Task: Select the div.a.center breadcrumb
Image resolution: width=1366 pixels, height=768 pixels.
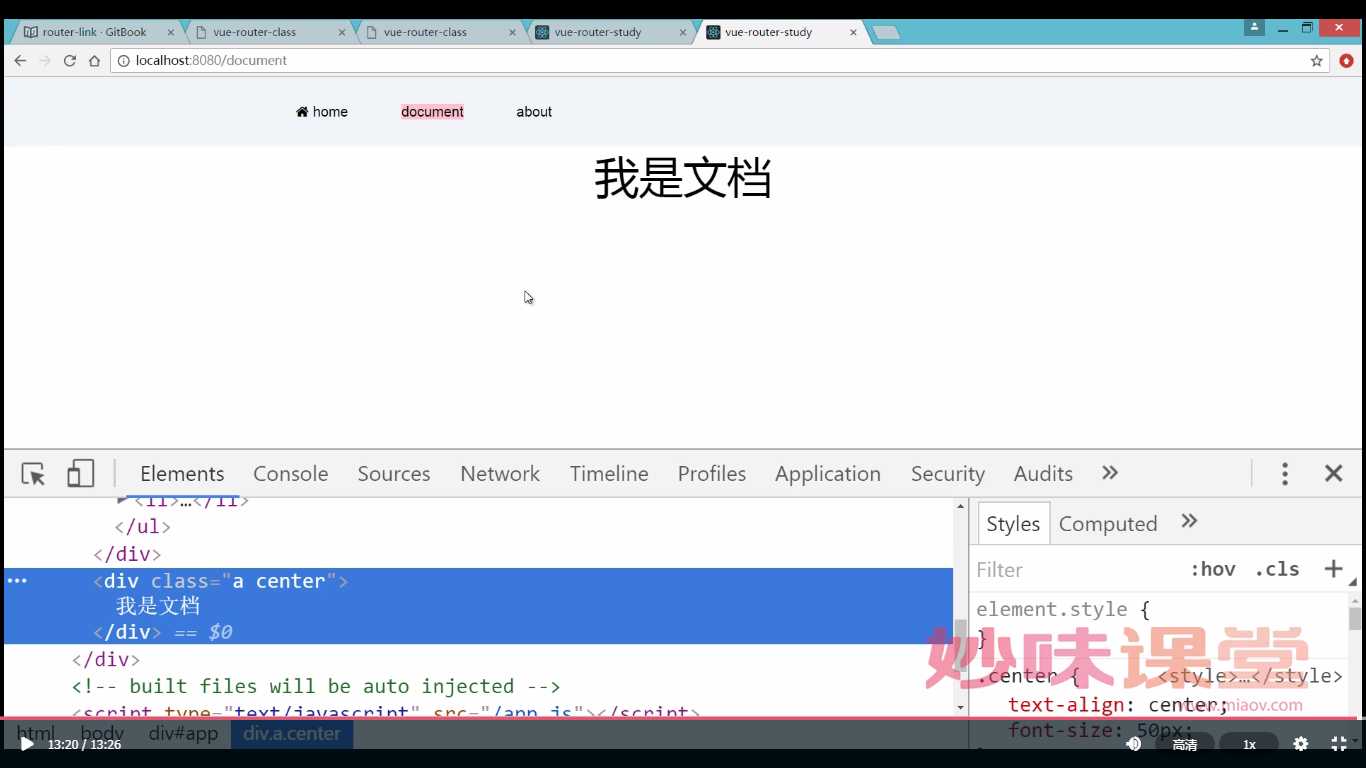Action: (x=292, y=733)
